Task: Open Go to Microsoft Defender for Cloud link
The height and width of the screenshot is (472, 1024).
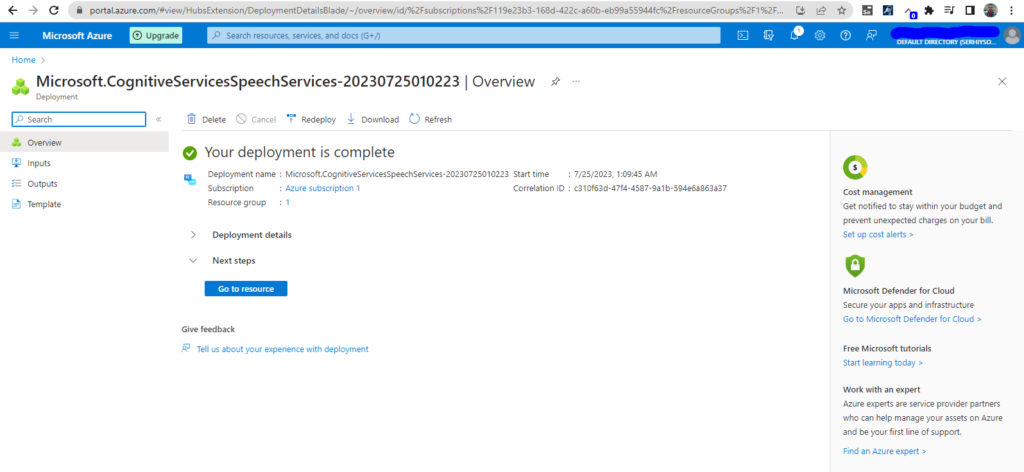Action: pyautogui.click(x=912, y=319)
